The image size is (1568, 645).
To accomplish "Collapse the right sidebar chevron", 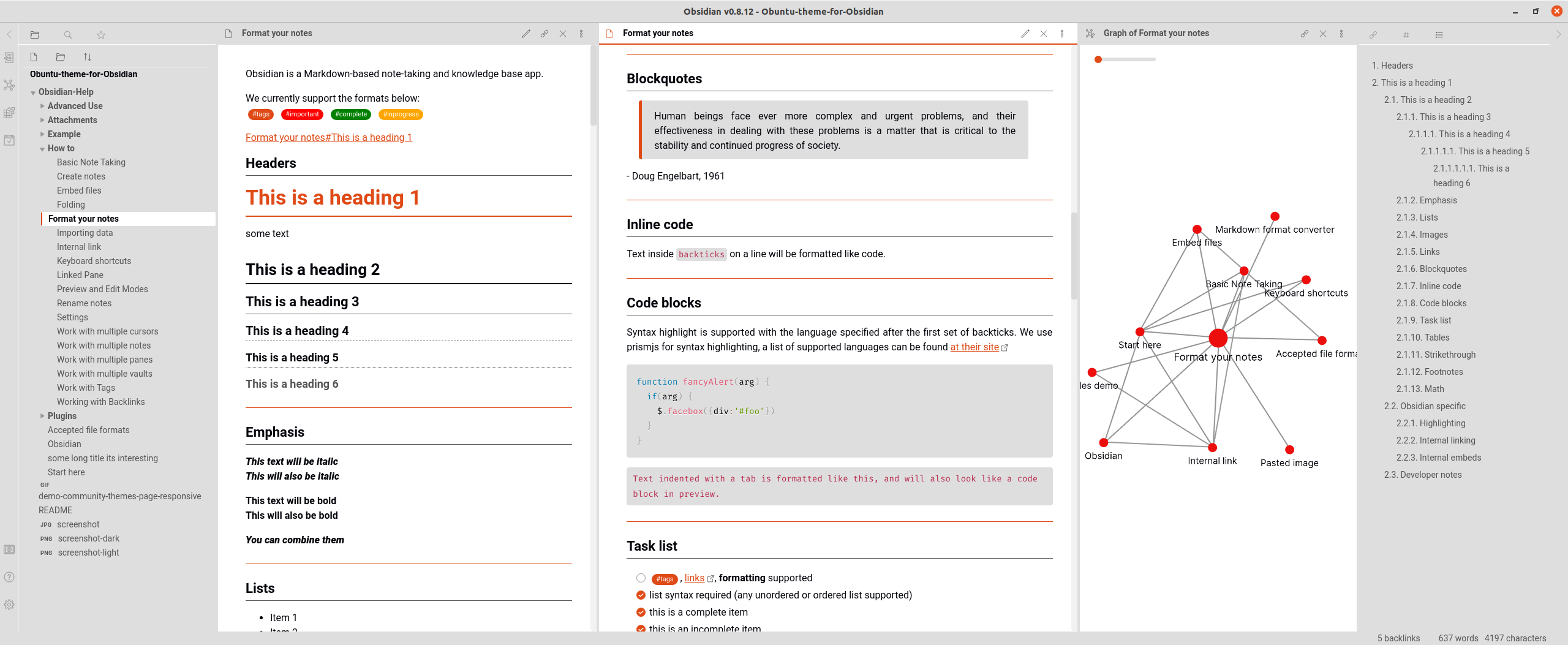I will [x=1558, y=34].
